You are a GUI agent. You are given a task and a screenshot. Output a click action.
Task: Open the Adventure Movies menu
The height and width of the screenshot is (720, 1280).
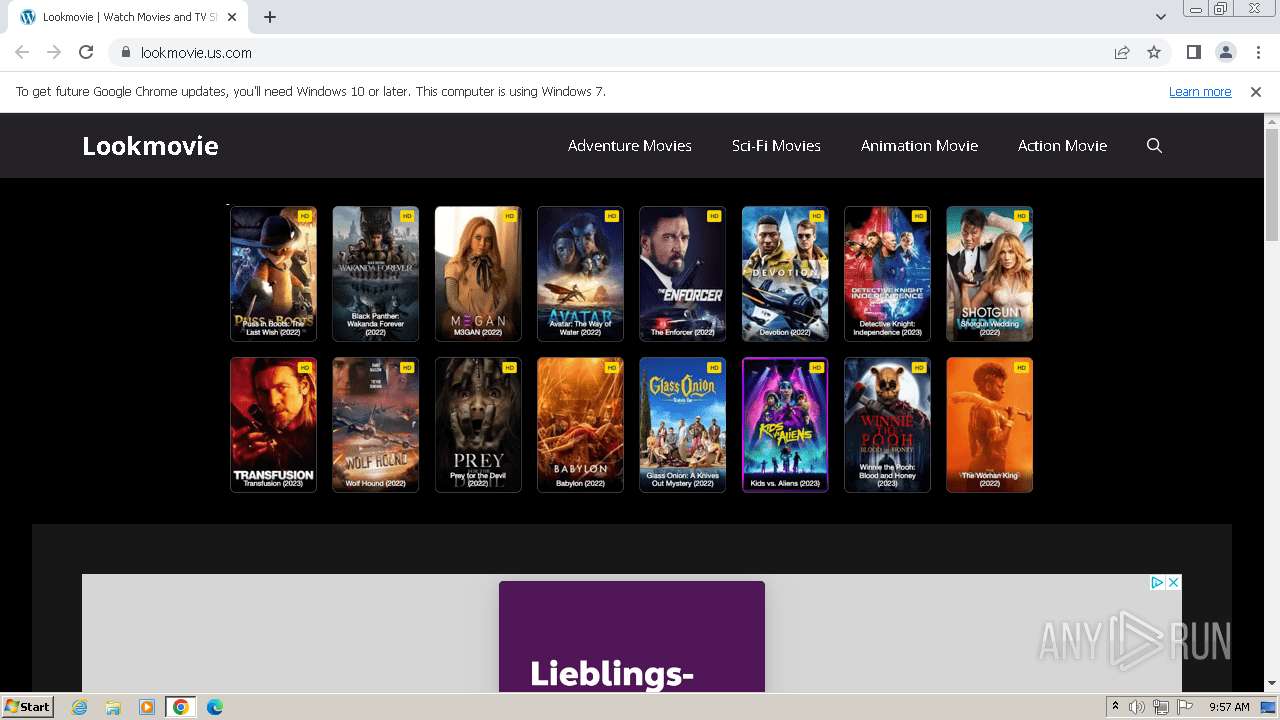(x=630, y=146)
